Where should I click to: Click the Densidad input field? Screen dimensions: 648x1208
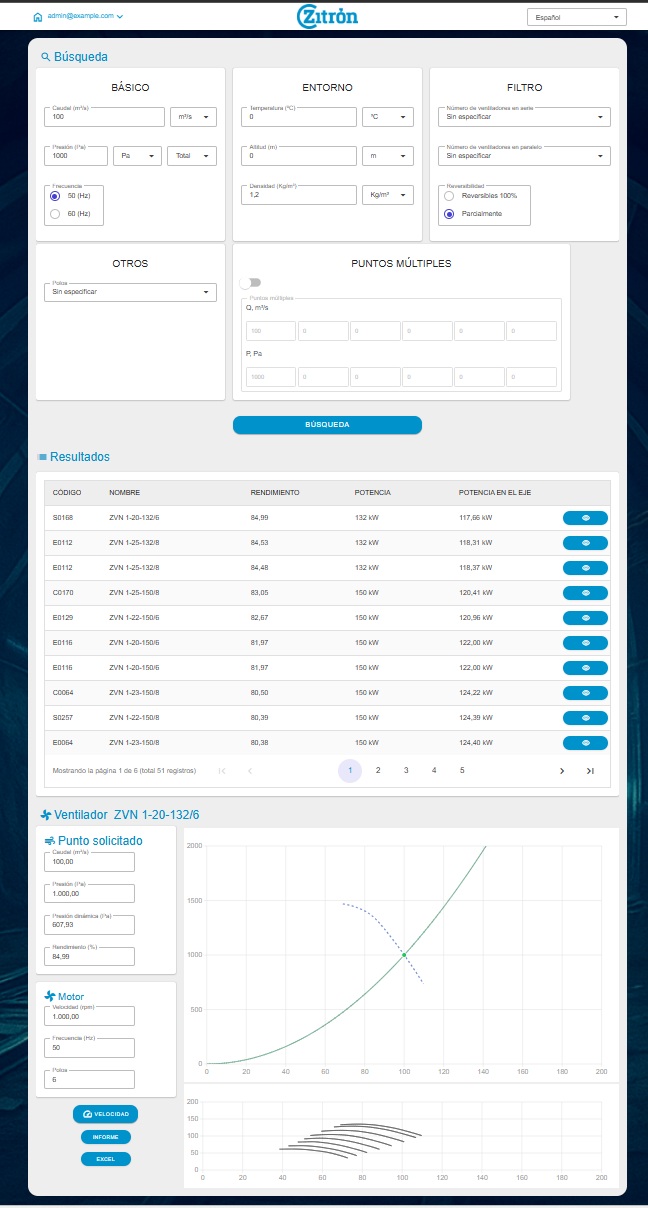299,195
